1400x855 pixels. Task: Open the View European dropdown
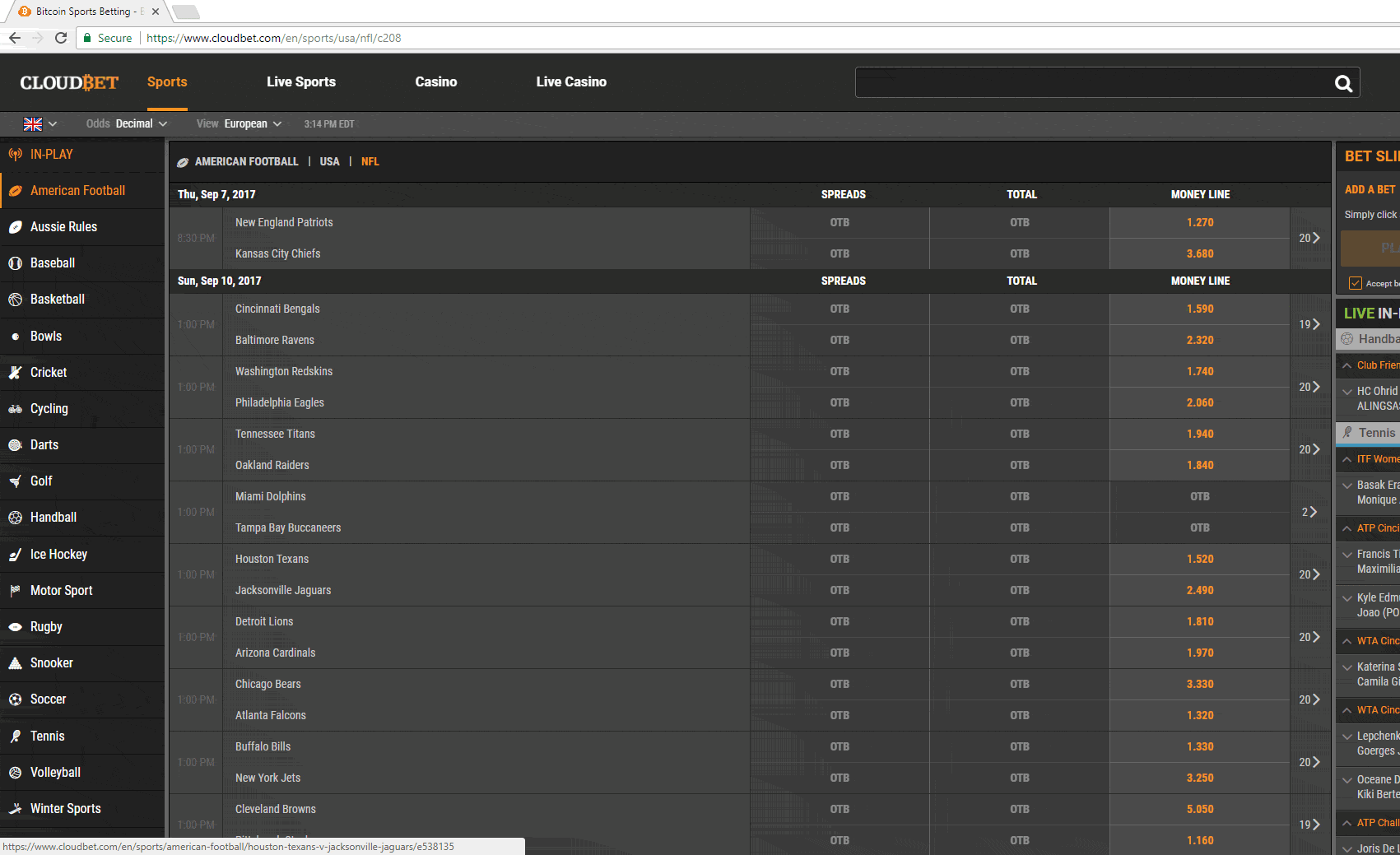(x=240, y=124)
